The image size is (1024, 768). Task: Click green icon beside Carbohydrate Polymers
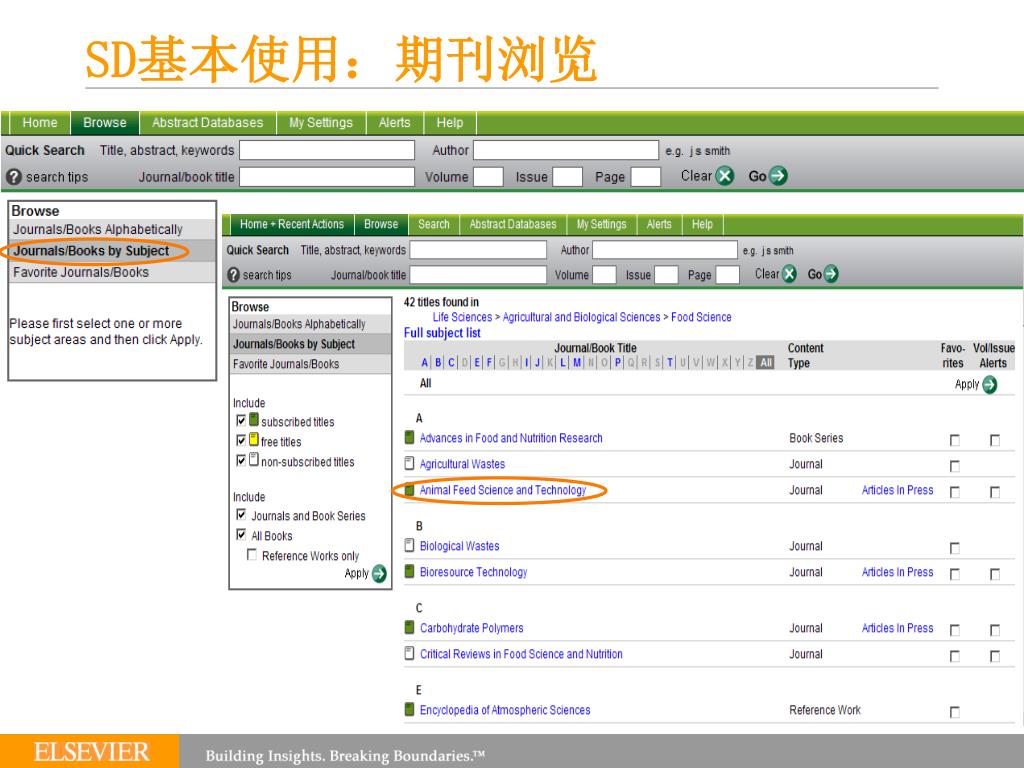point(409,628)
